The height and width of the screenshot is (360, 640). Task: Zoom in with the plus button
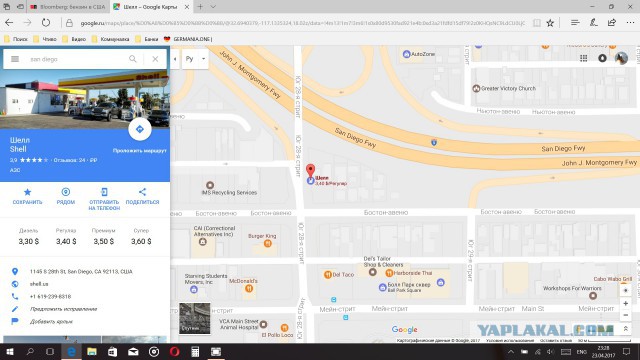(x=625, y=303)
